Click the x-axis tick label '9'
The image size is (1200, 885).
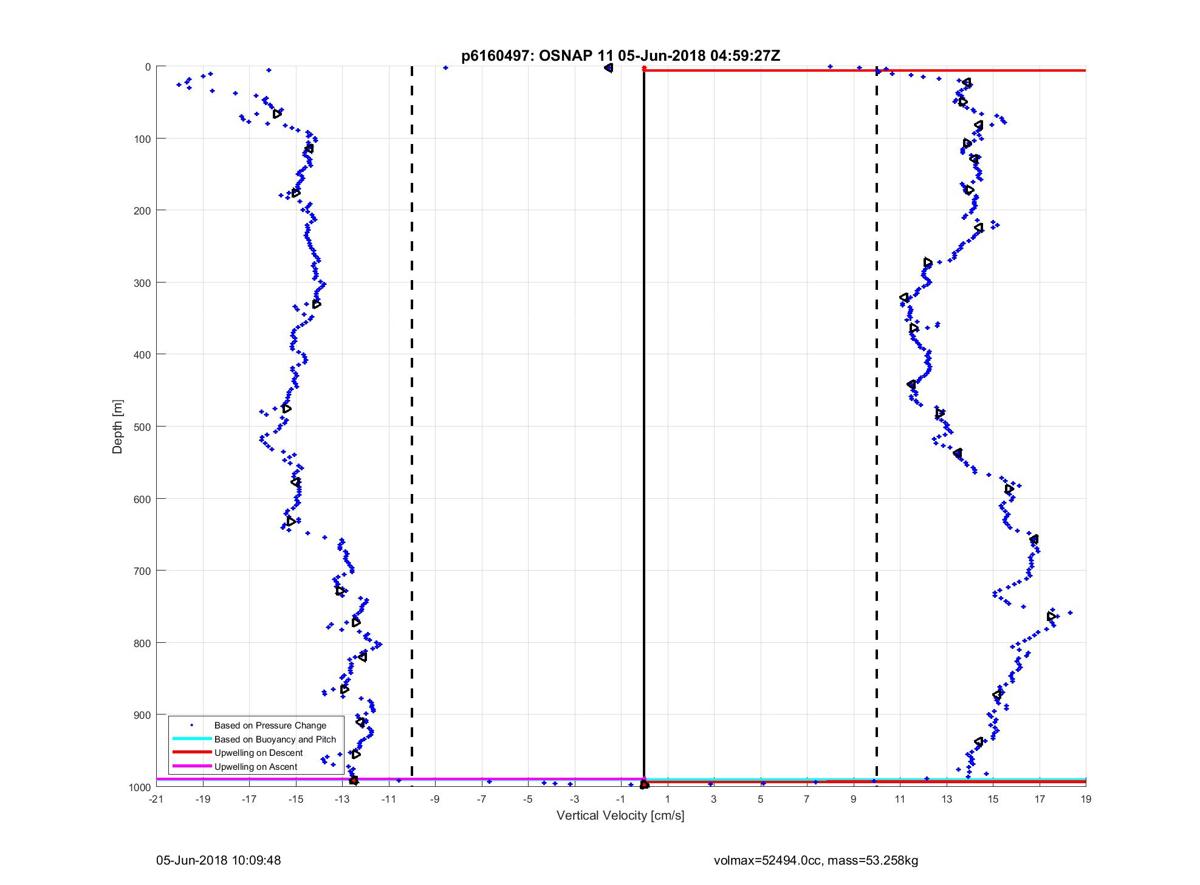click(853, 800)
